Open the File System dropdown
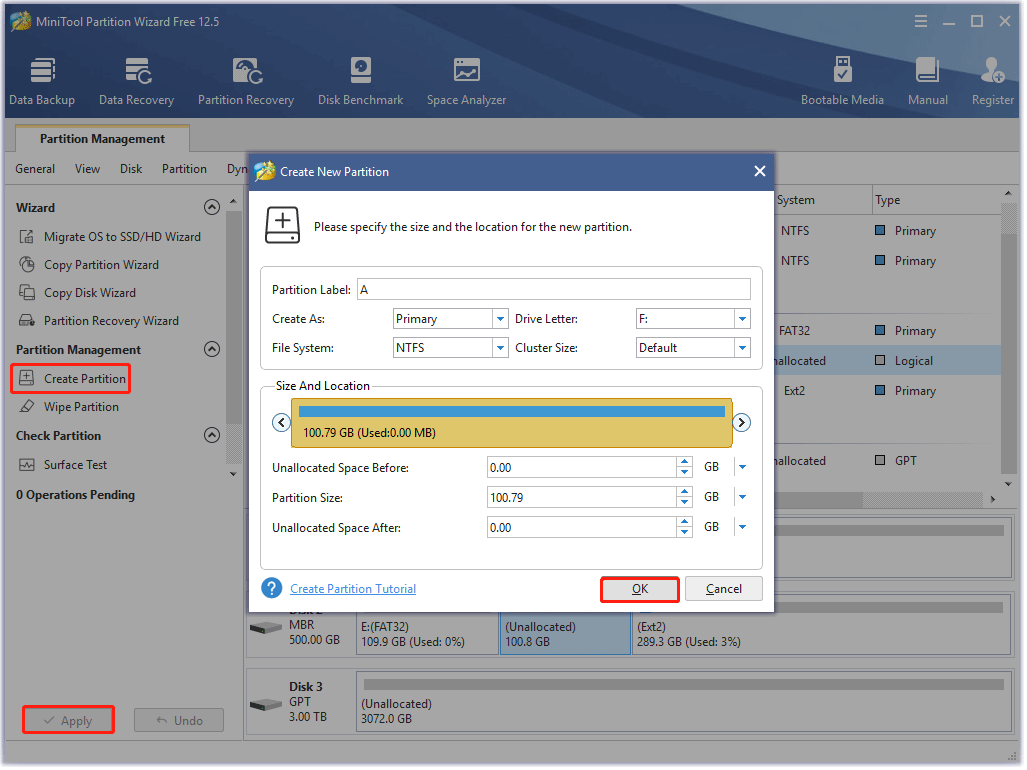The image size is (1027, 770). click(501, 348)
